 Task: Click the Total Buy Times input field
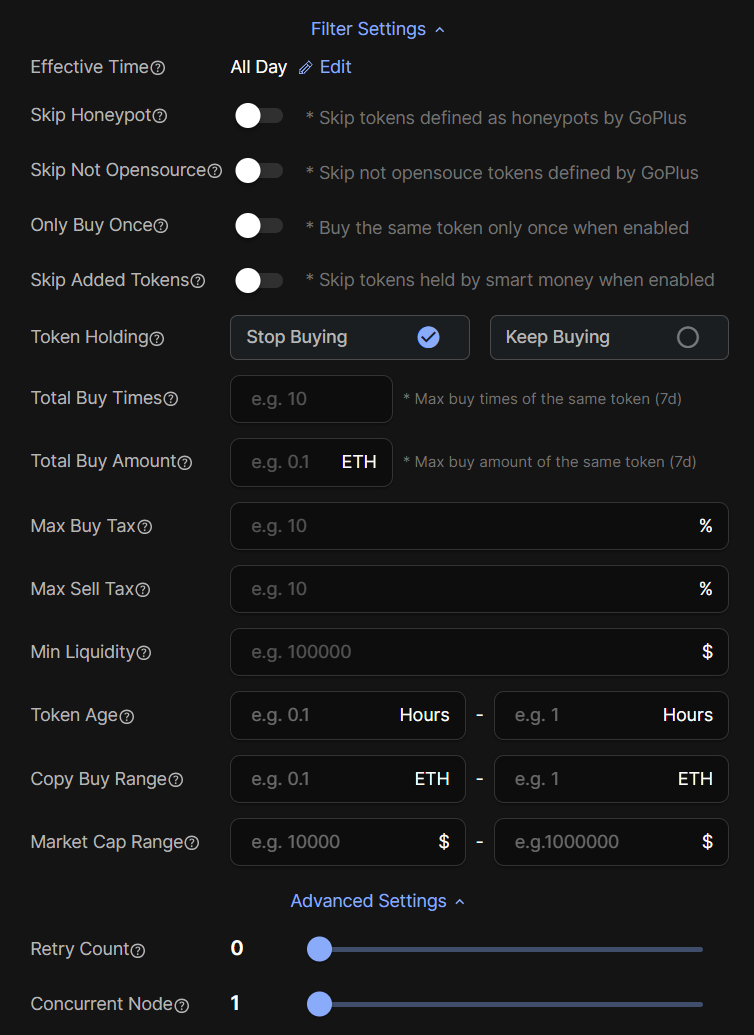(x=311, y=399)
